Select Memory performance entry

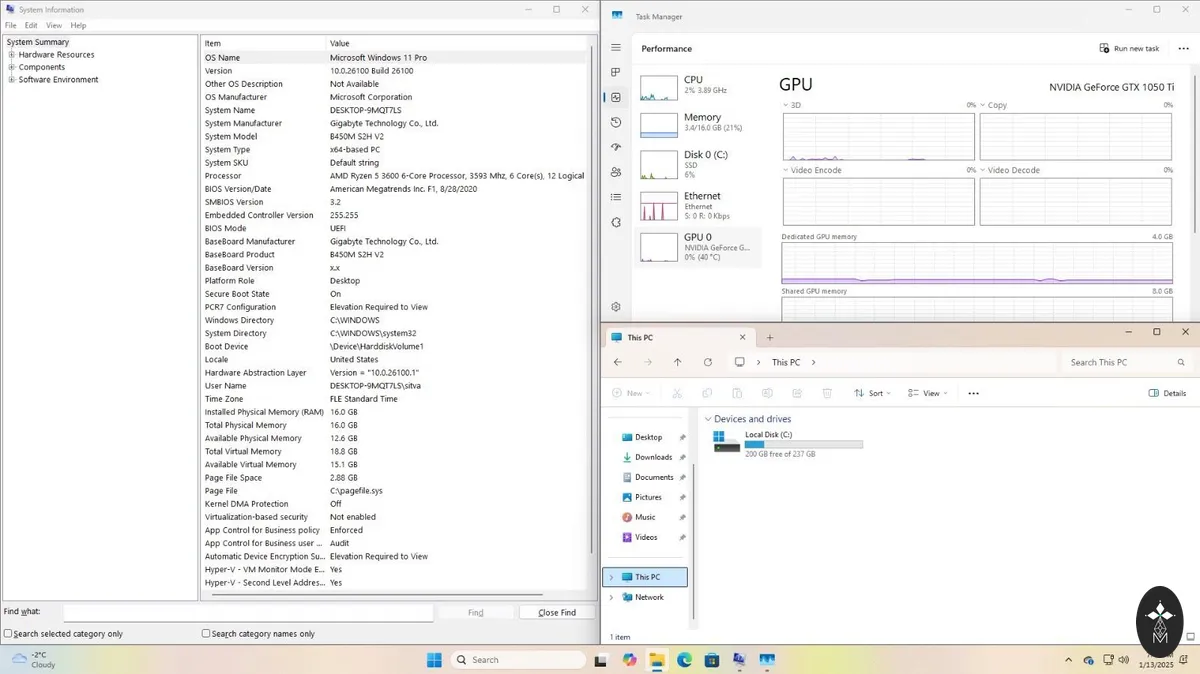tap(697, 125)
